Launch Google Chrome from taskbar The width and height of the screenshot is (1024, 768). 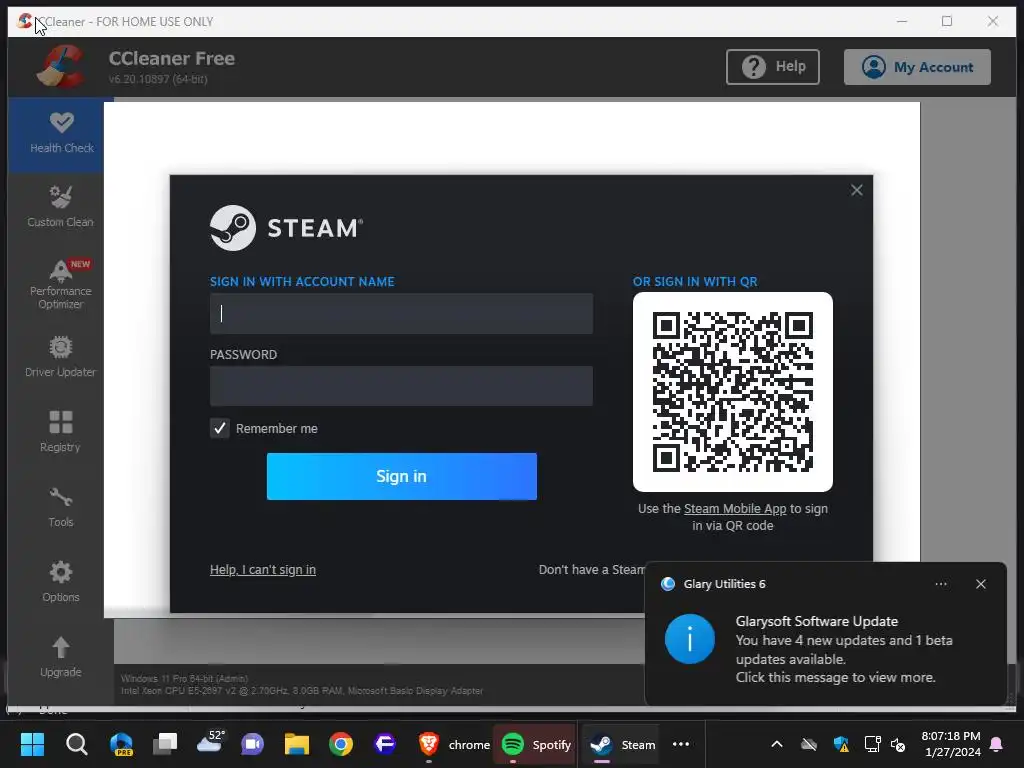tap(341, 744)
